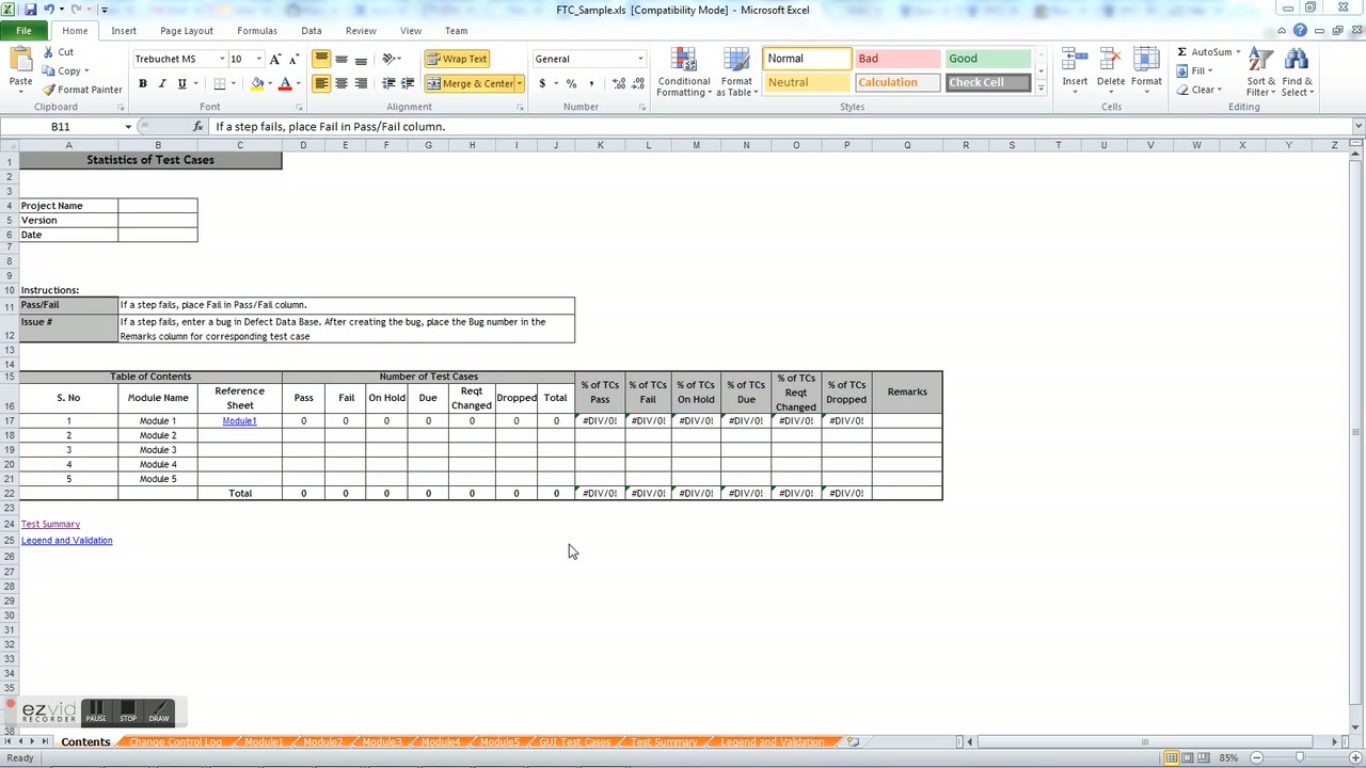The image size is (1366, 768).
Task: Open Sort & Filter options
Action: click(1260, 72)
